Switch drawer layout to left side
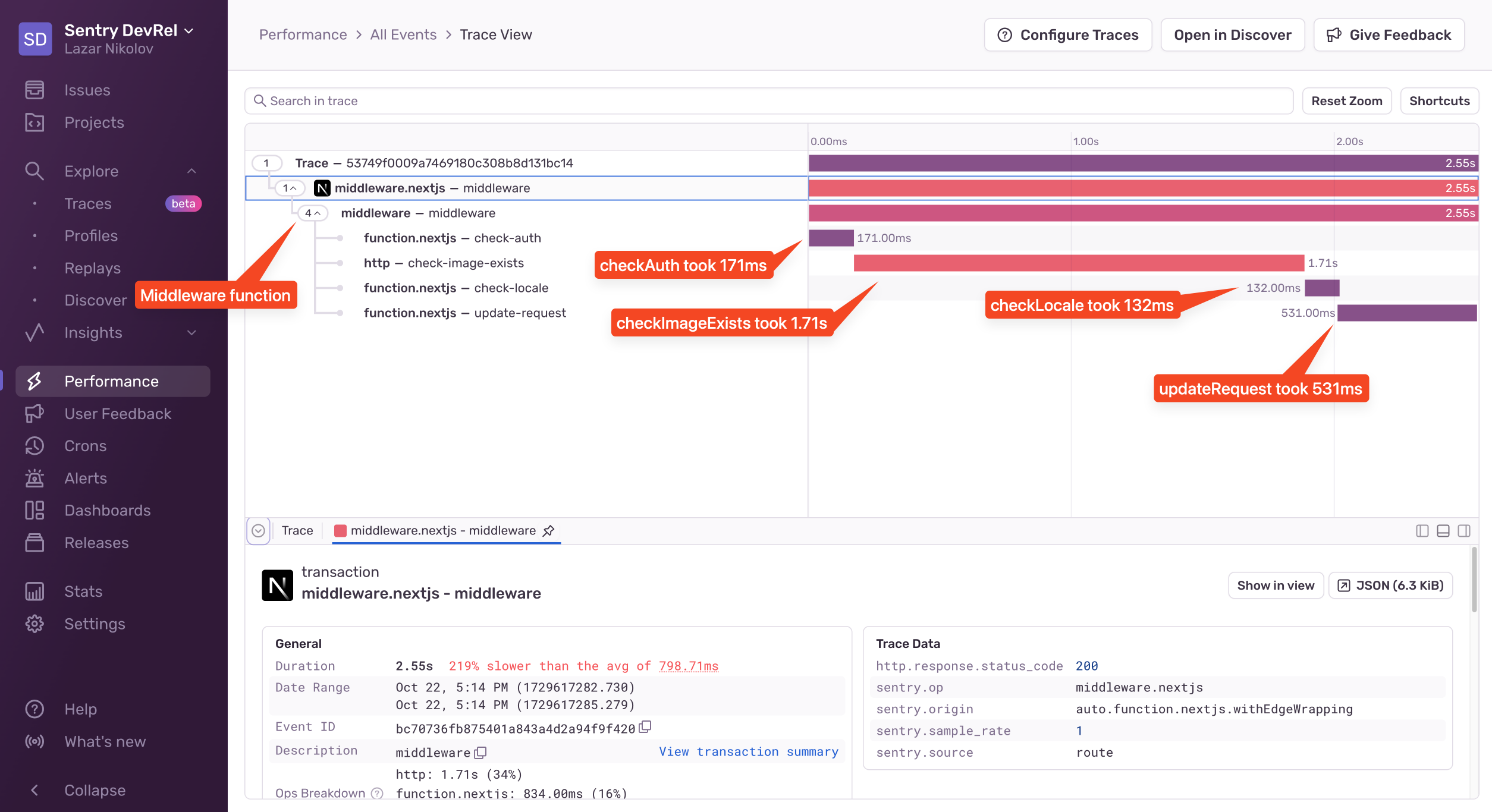 pos(1422,531)
